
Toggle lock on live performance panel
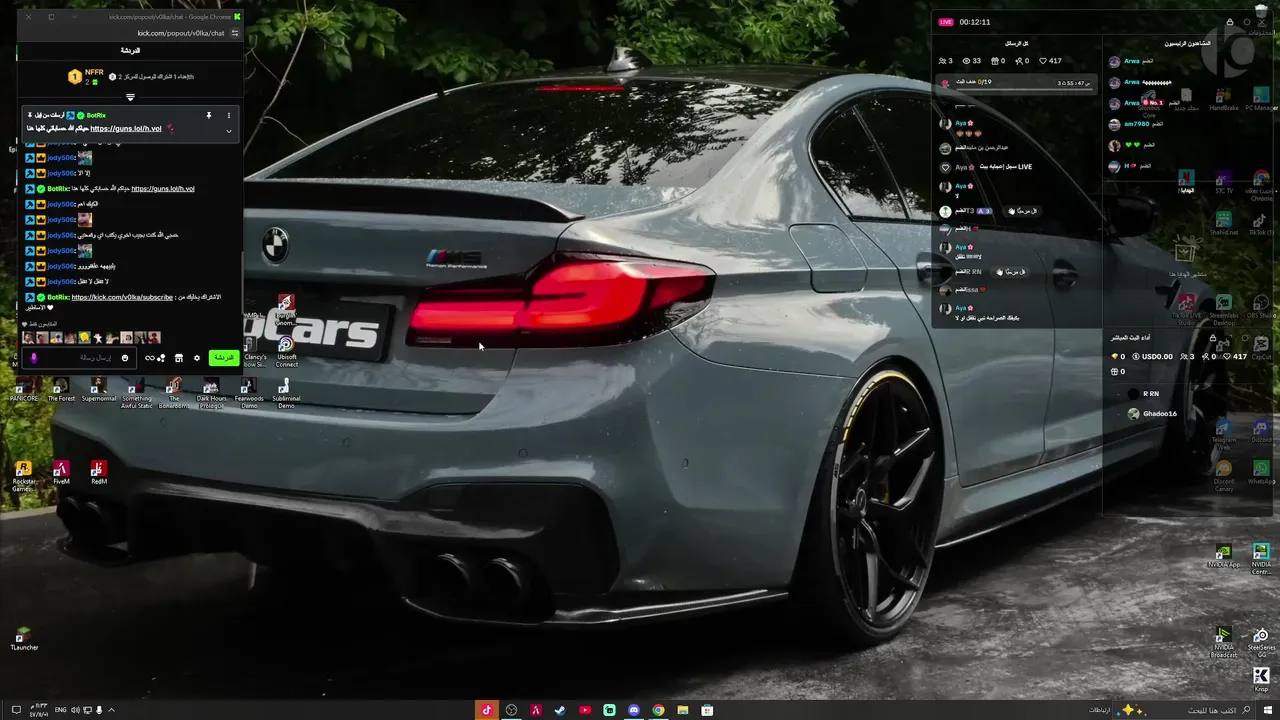pos(1213,338)
